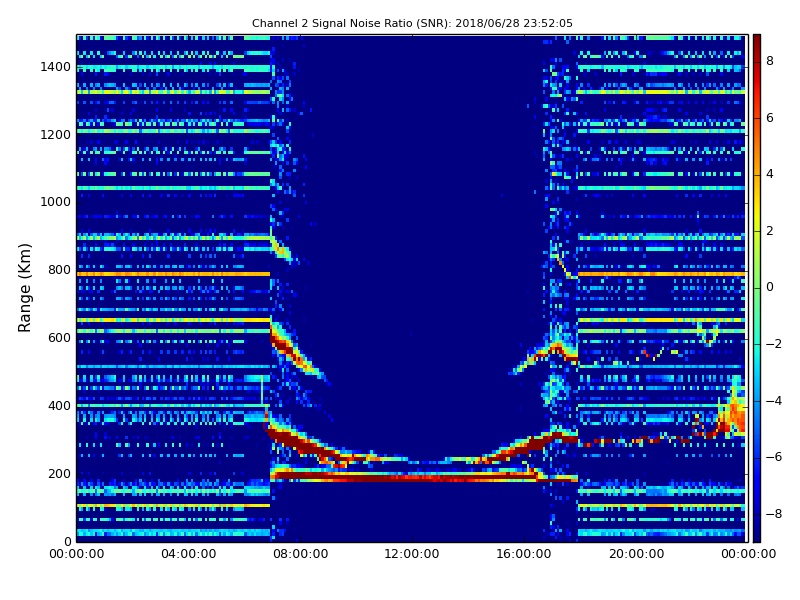800x600 pixels.
Task: Click the colorbar label −6
Action: coord(773,457)
